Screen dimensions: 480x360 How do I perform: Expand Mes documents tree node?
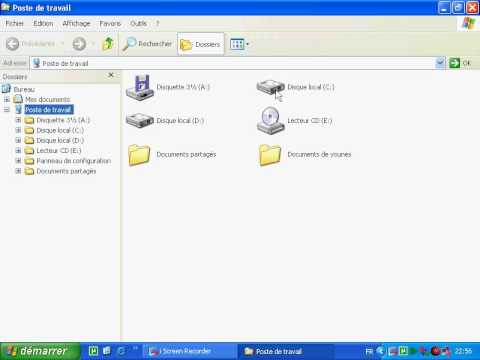[x=7, y=99]
